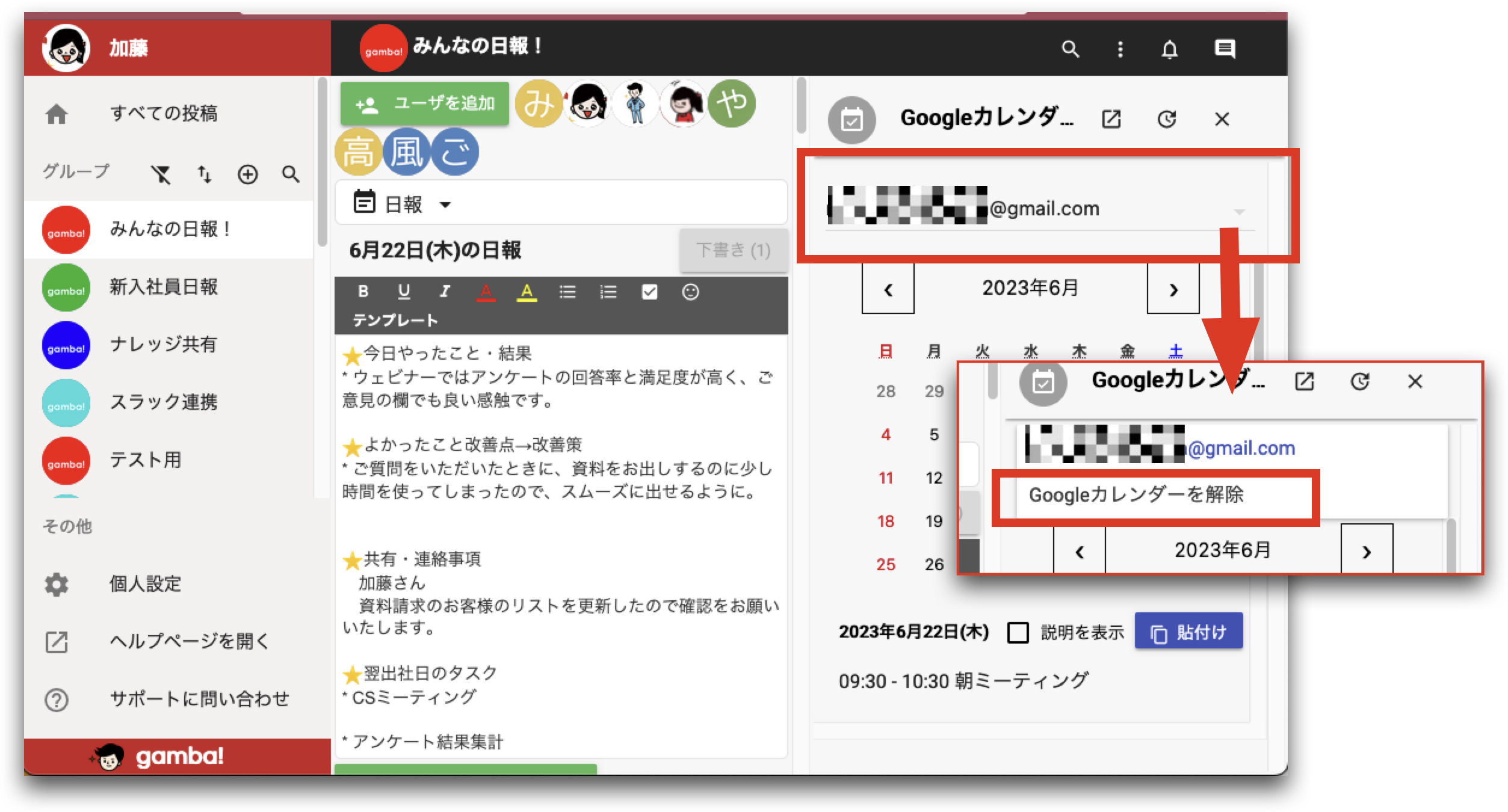The width and height of the screenshot is (1508, 812).
Task: Click the 貼付け paste button
Action: (x=1188, y=632)
